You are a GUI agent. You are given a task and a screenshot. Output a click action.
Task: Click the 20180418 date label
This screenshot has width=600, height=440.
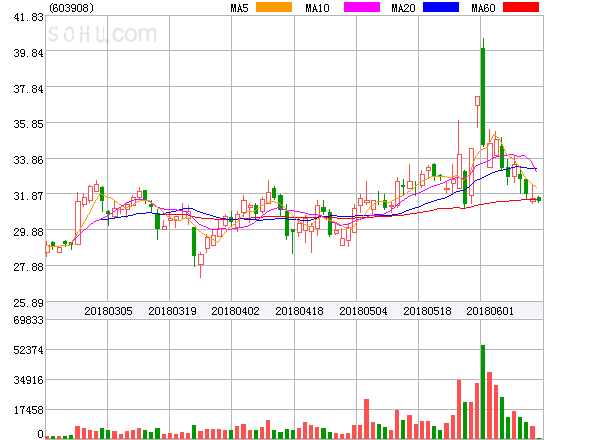[x=299, y=311]
